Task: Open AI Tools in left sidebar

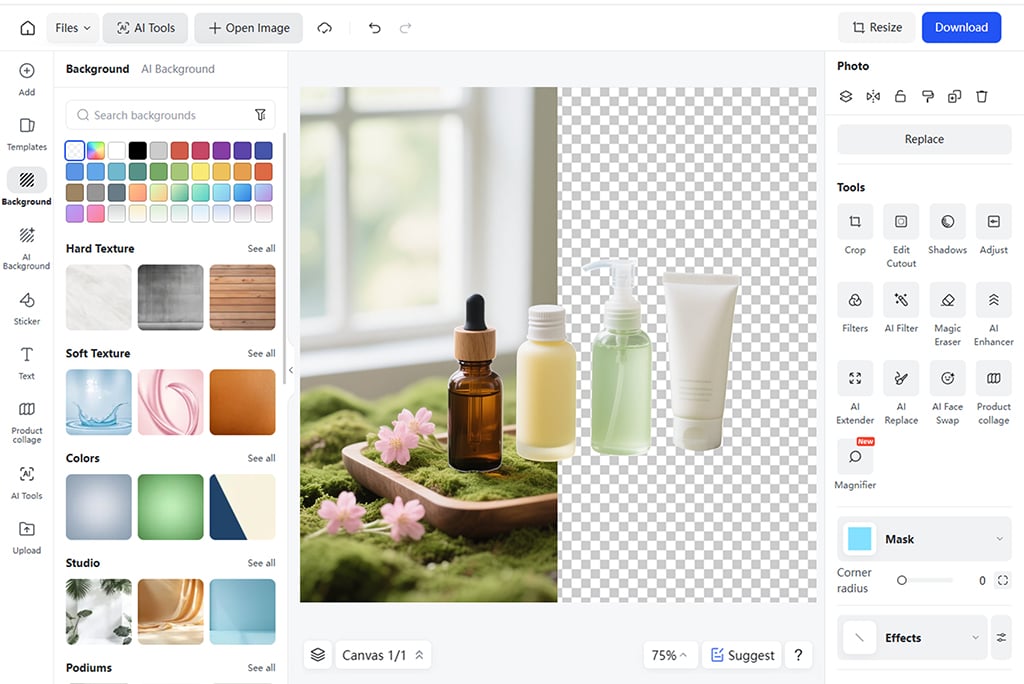Action: 27,483
